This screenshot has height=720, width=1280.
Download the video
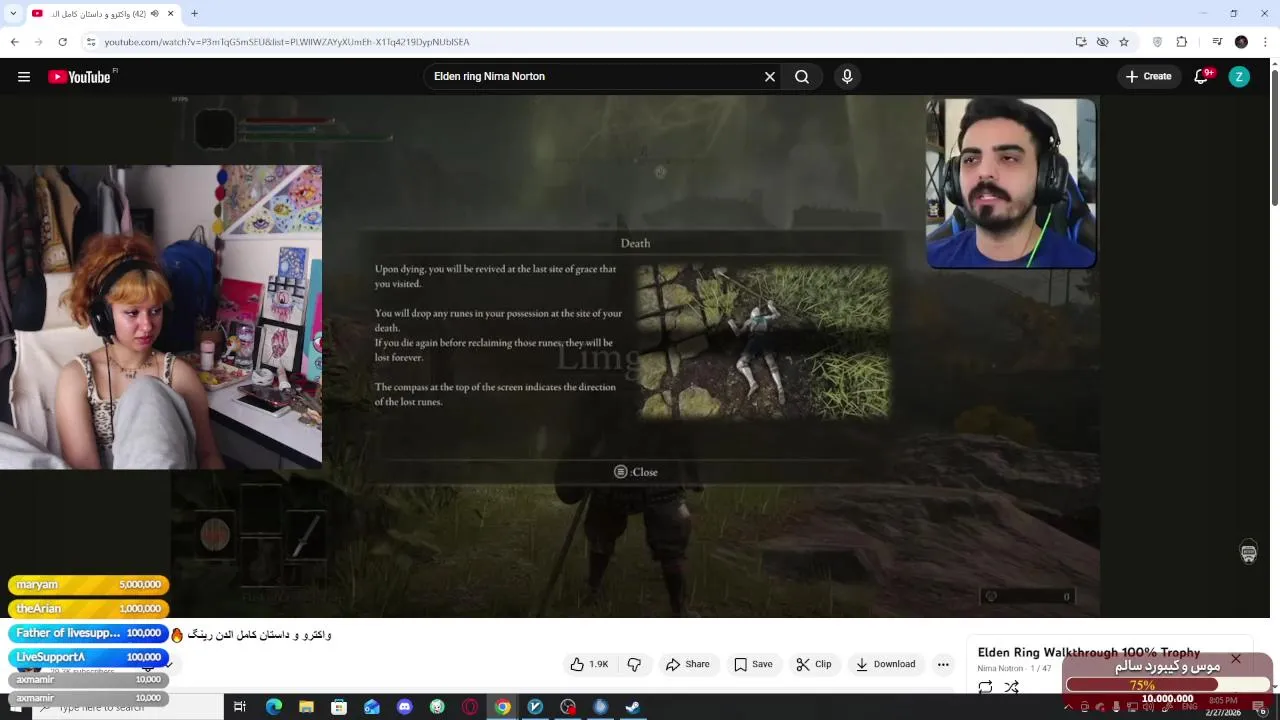pos(886,664)
